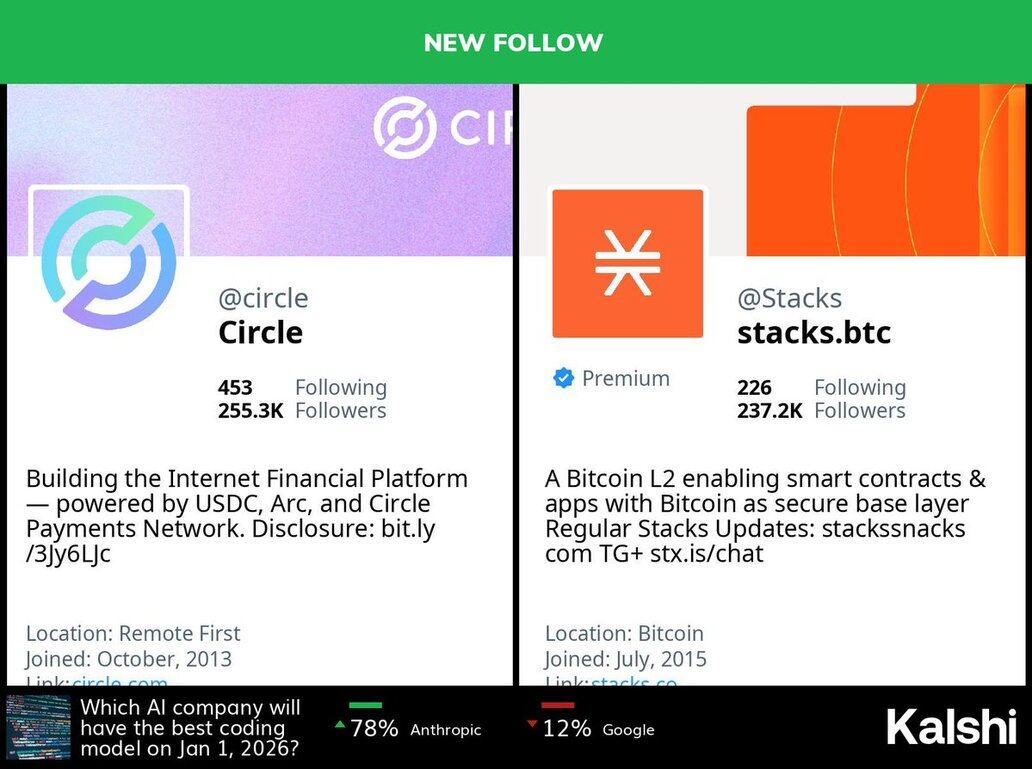
Task: Select the 12% Google market option
Action: (x=597, y=729)
